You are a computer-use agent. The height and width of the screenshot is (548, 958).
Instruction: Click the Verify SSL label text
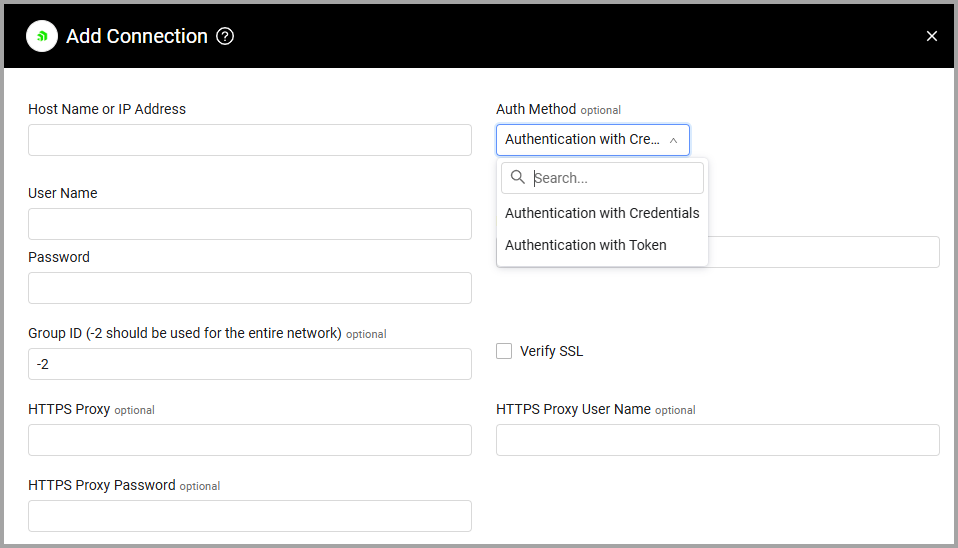pos(551,351)
